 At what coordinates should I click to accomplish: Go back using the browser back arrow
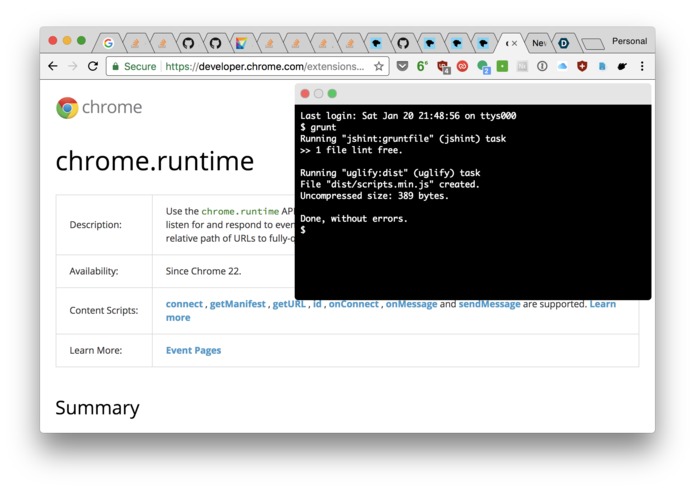[53, 66]
